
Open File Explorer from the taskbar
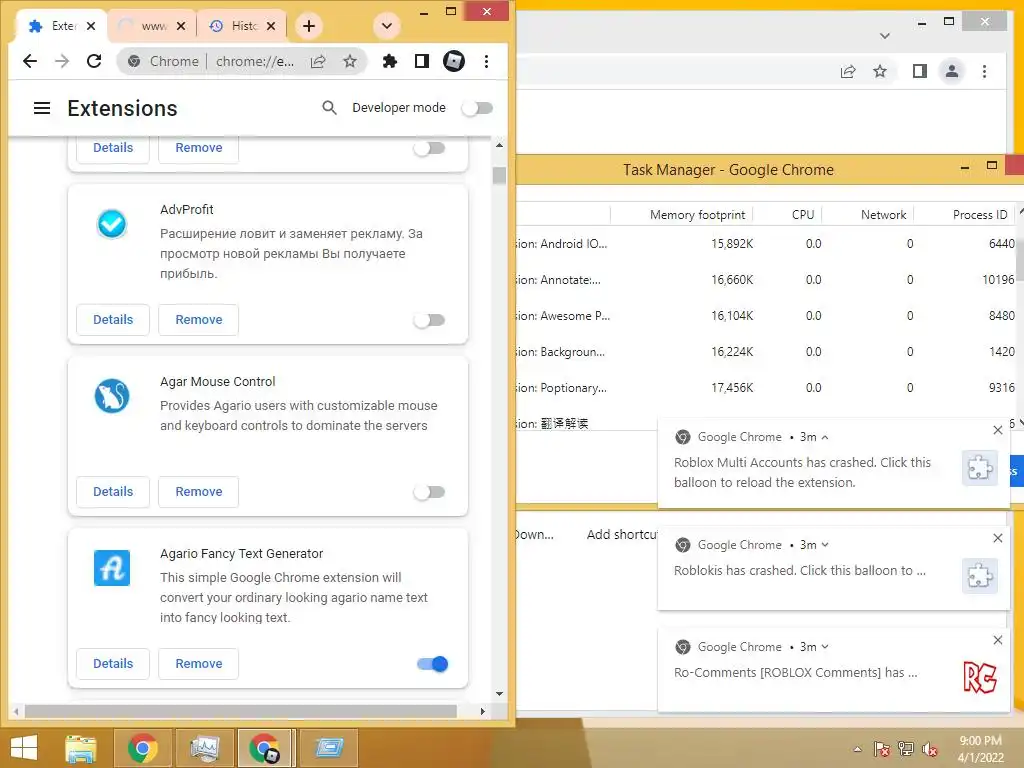[81, 748]
